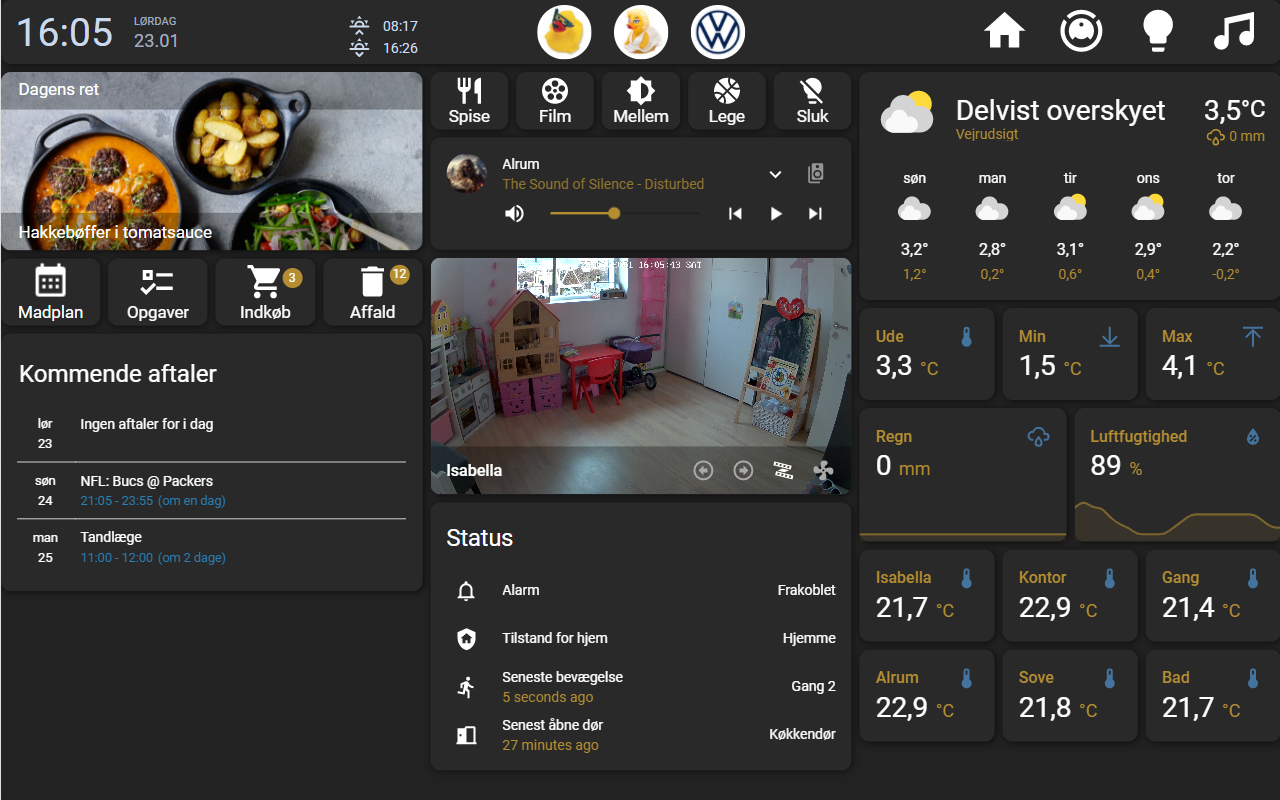The width and height of the screenshot is (1280, 800).
Task: Turn off lights with Sluk button
Action: (812, 101)
